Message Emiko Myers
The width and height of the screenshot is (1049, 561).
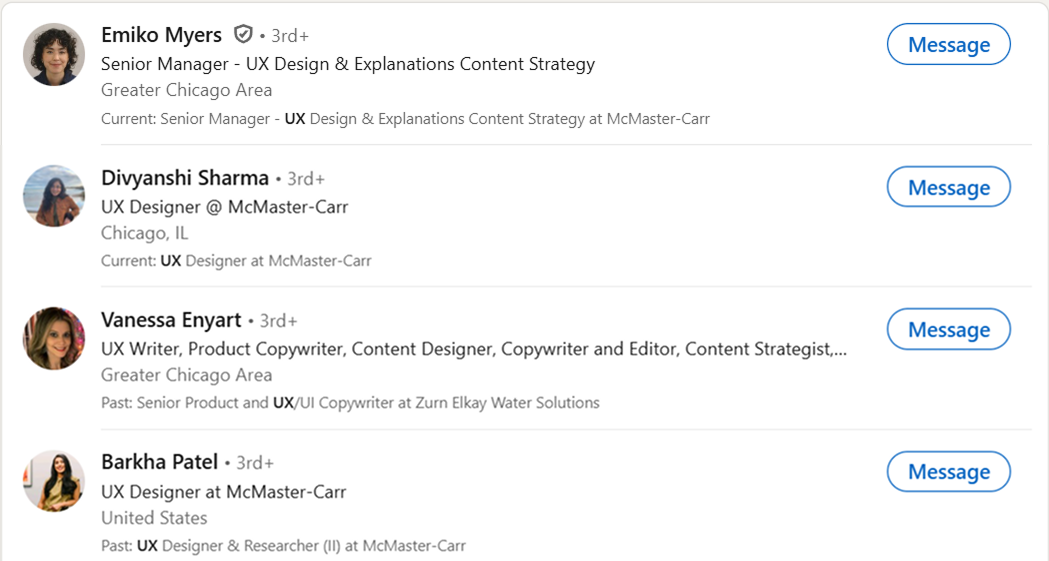(x=948, y=45)
